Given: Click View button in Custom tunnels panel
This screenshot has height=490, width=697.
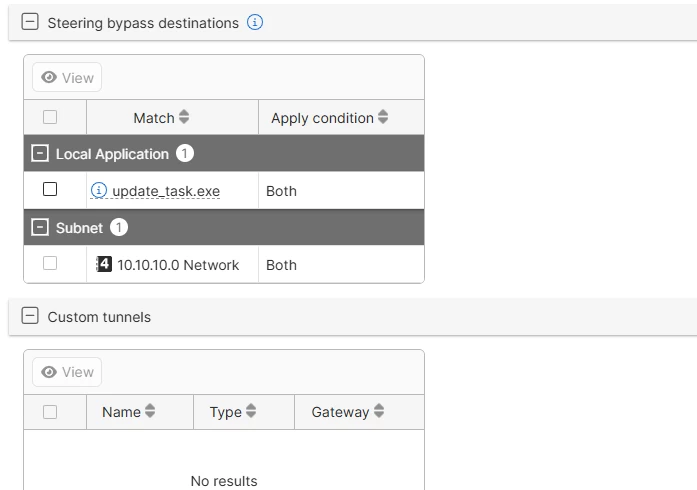Looking at the screenshot, I should [x=67, y=372].
